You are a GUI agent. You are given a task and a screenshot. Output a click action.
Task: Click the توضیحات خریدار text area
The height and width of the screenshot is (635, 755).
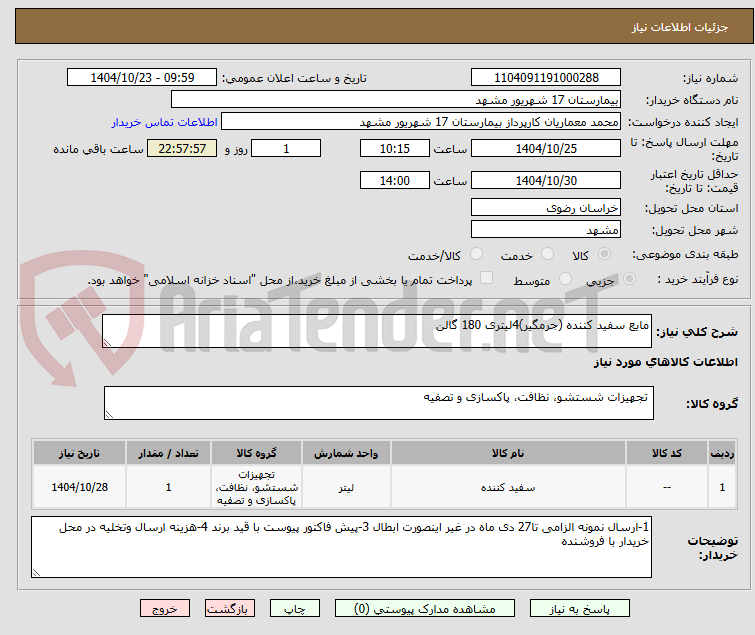coord(341,546)
